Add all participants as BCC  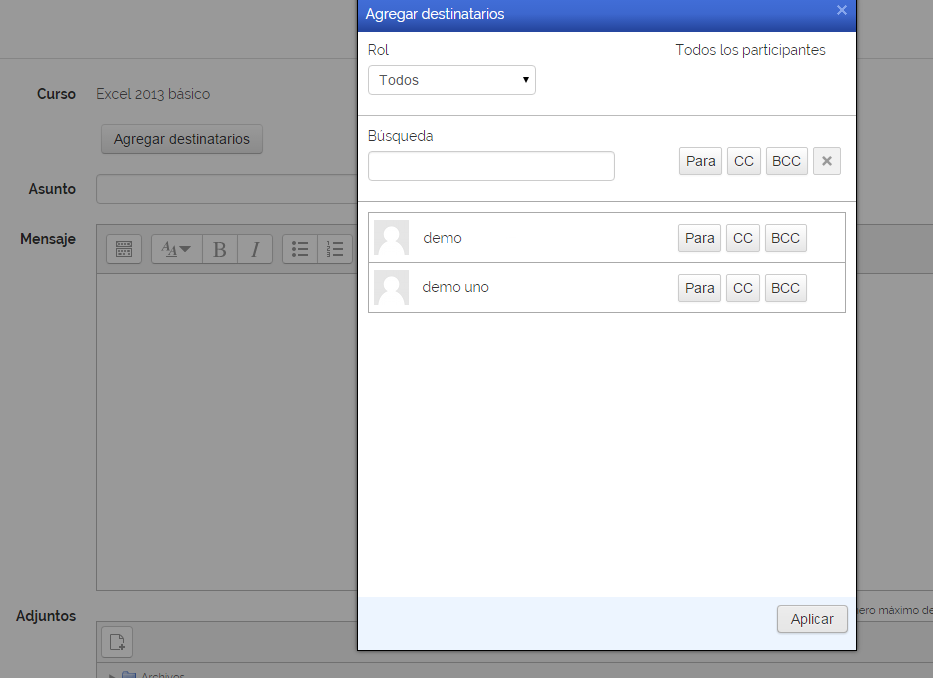click(x=786, y=161)
